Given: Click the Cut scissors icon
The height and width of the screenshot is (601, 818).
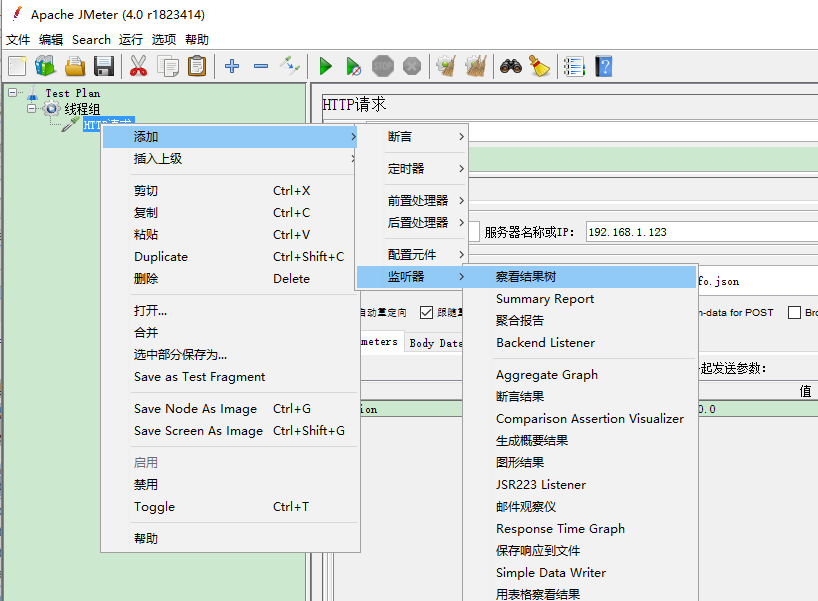Looking at the screenshot, I should [x=138, y=66].
